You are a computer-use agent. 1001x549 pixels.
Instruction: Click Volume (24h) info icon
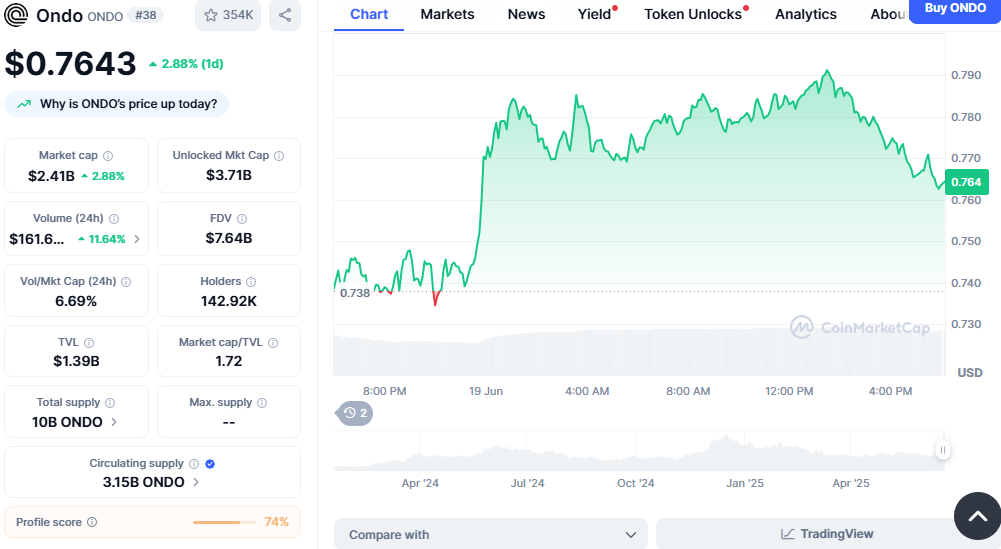click(x=114, y=219)
